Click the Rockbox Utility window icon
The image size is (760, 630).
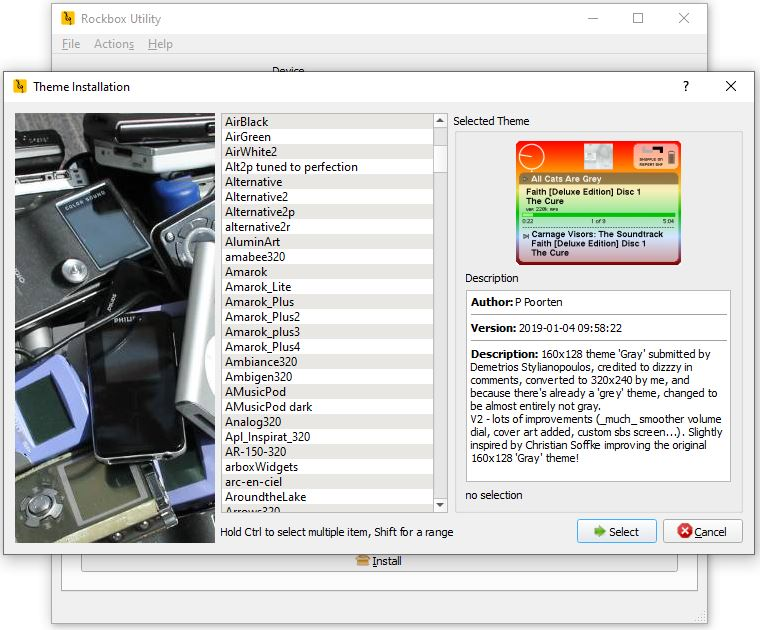click(x=67, y=18)
